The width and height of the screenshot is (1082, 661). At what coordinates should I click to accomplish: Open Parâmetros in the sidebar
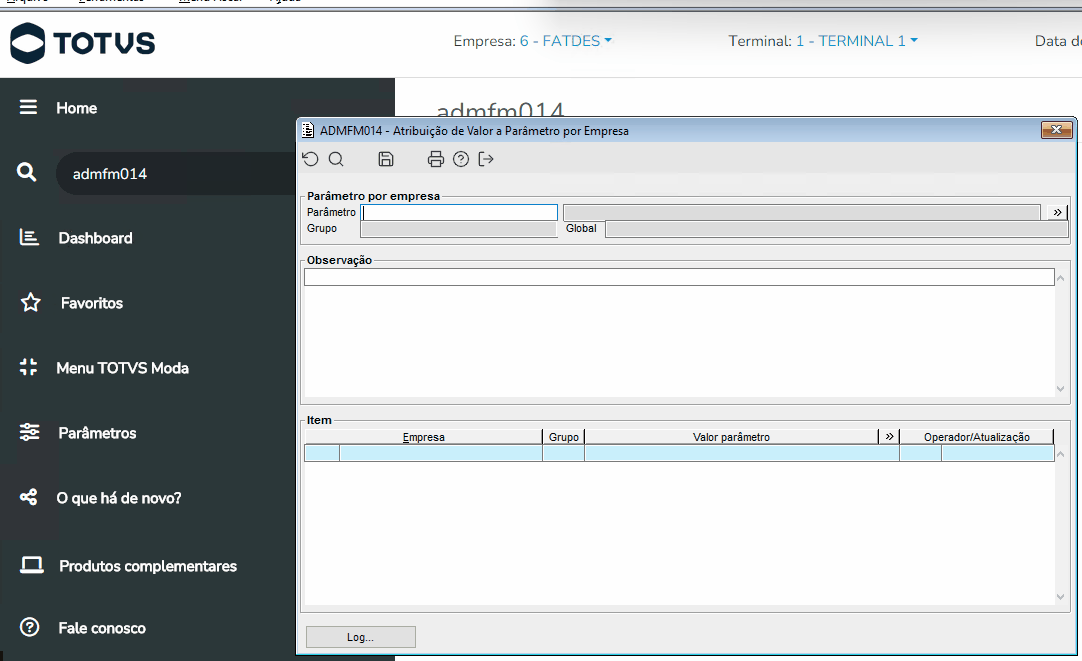(97, 433)
